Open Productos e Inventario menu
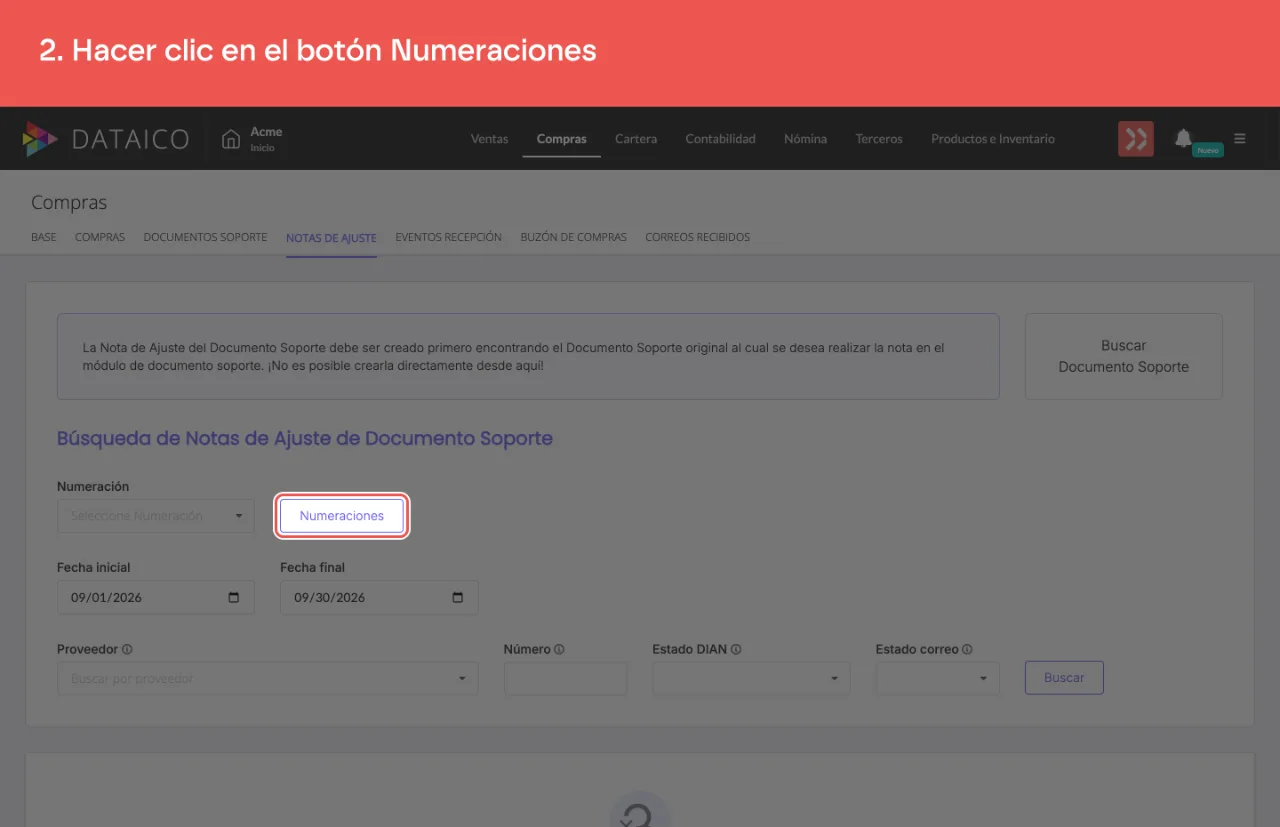This screenshot has height=827, width=1280. click(x=993, y=139)
